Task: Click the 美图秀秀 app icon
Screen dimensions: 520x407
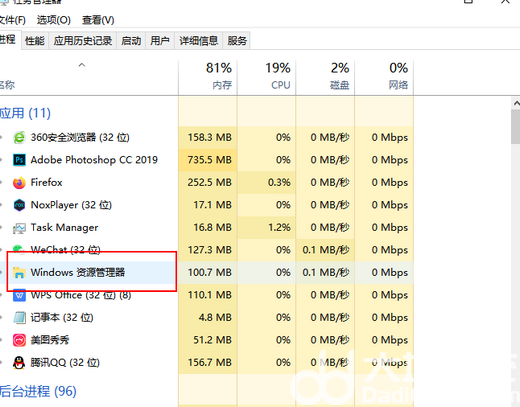Action: 19,340
